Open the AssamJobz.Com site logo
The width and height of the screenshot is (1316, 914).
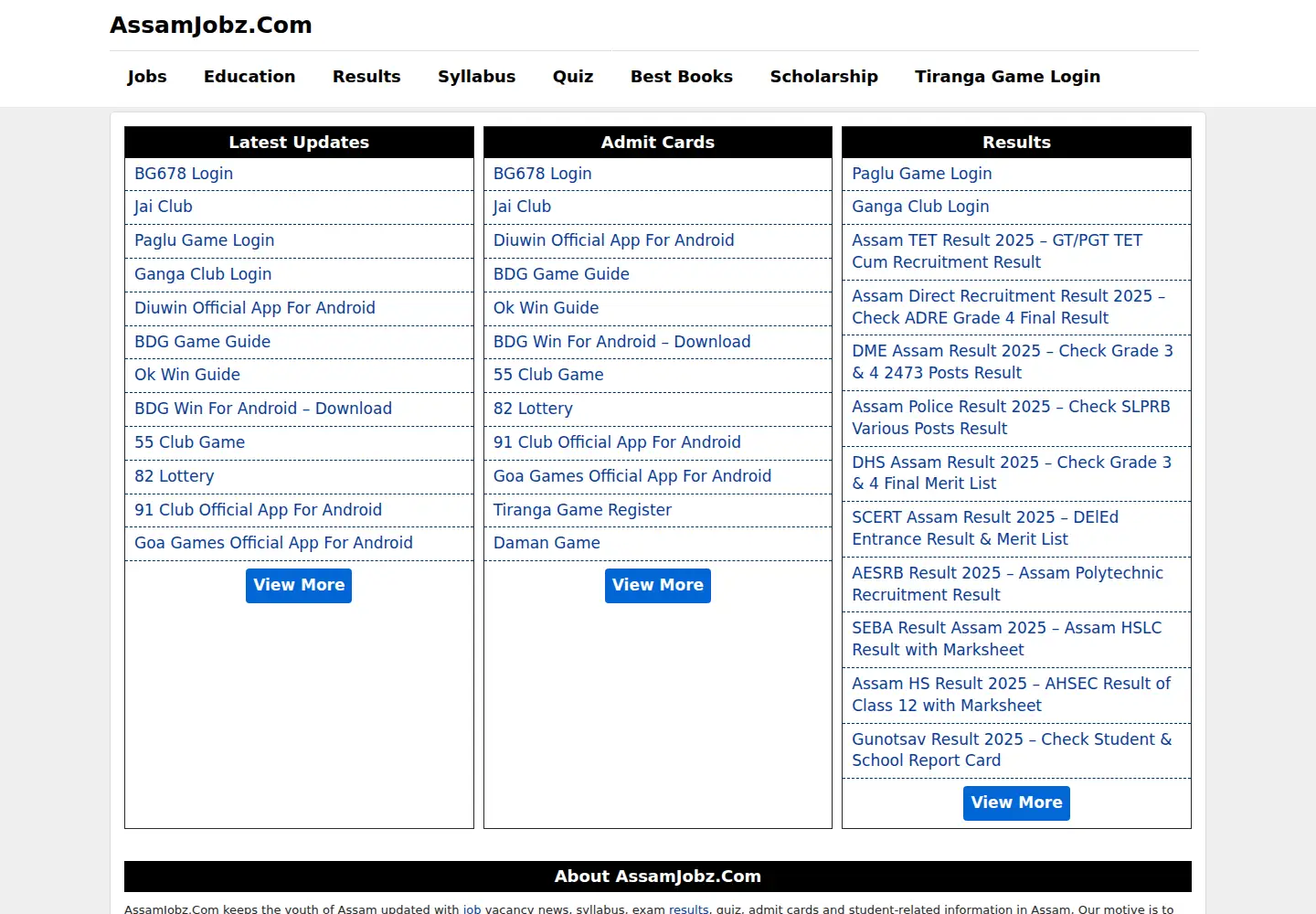(x=211, y=25)
